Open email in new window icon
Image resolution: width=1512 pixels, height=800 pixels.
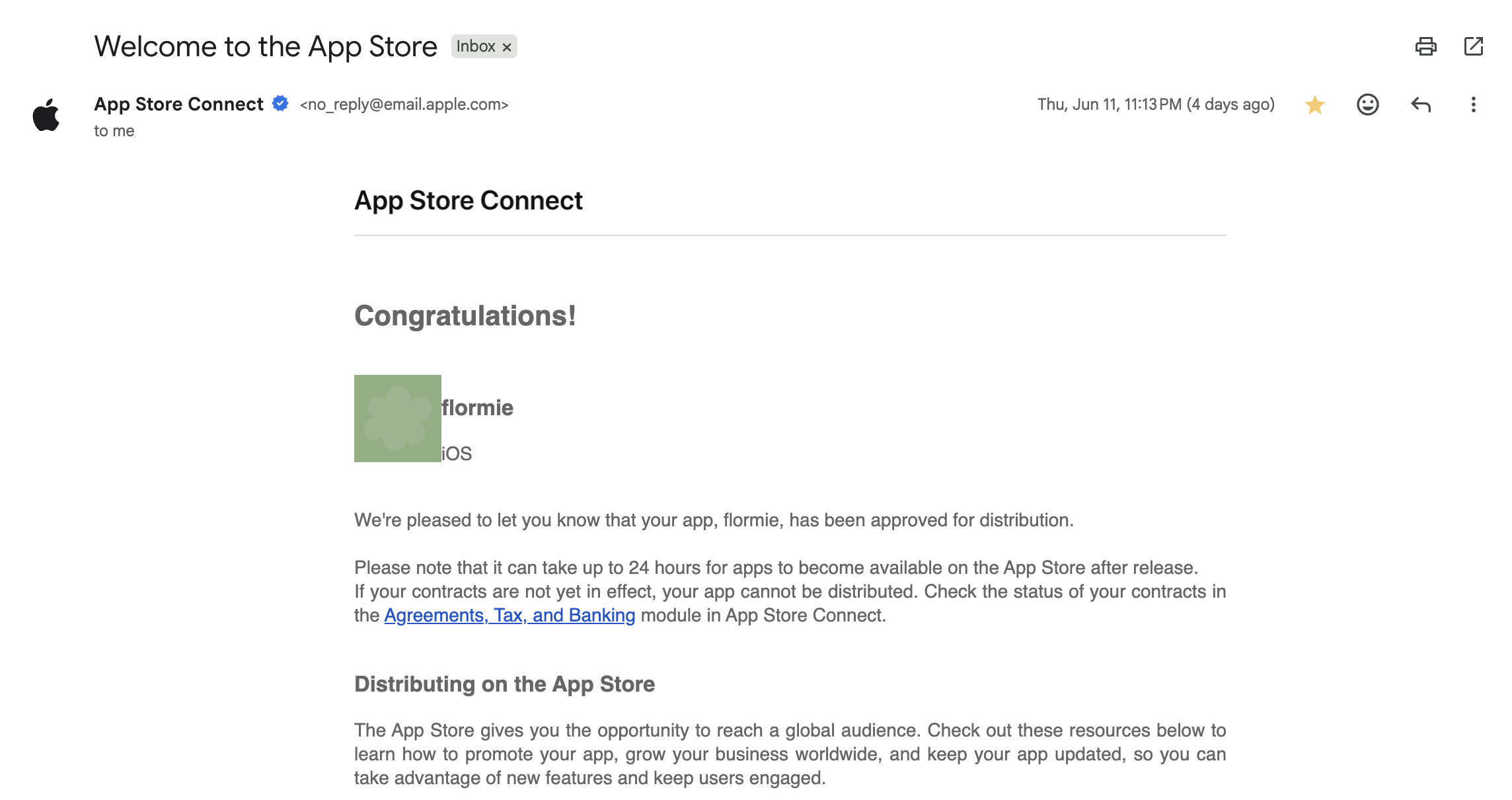pos(1473,46)
